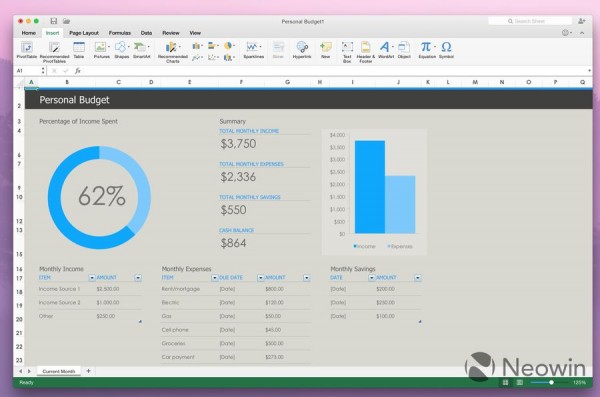Image resolution: width=600 pixels, height=397 pixels.
Task: Insert SmartArt graphic
Action: click(141, 51)
